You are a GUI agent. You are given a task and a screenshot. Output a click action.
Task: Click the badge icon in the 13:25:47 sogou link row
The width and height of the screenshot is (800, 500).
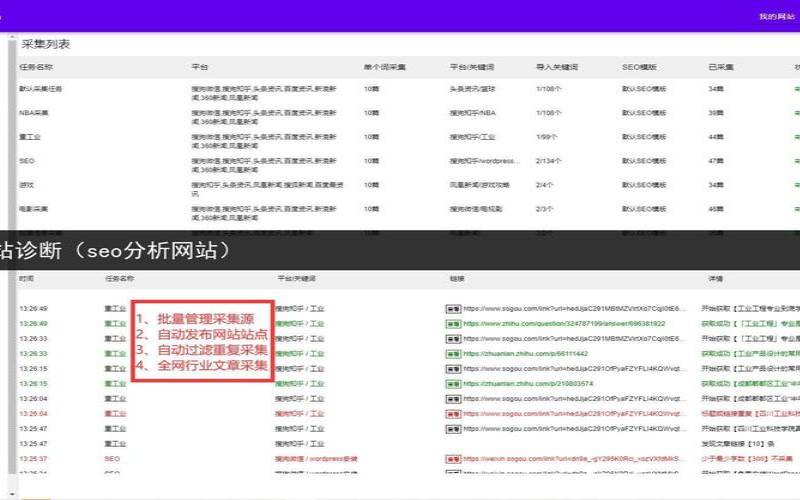click(453, 429)
